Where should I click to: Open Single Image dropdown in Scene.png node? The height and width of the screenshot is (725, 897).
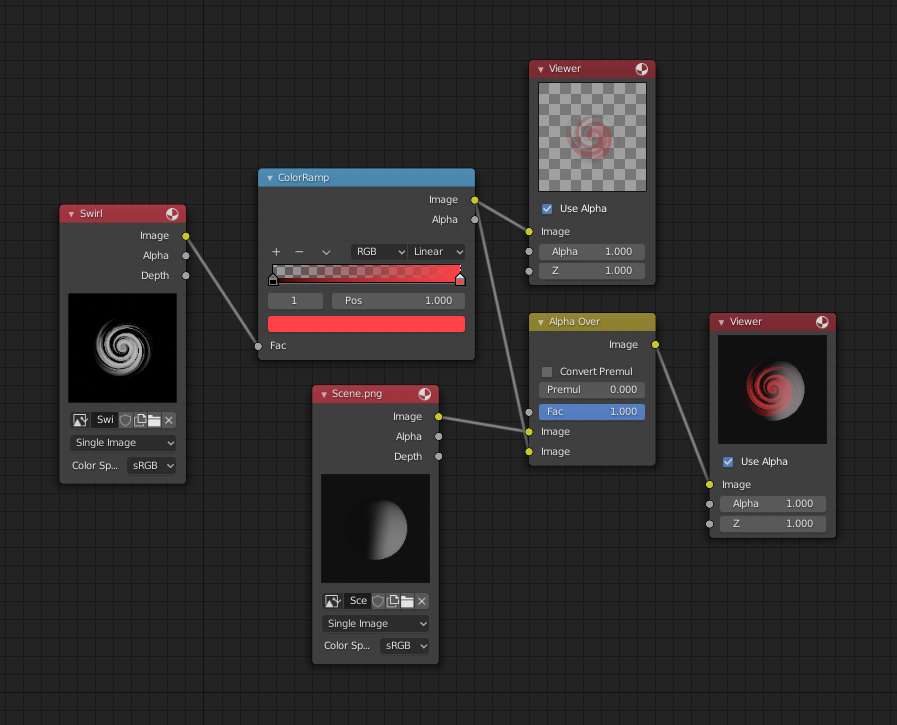point(376,624)
